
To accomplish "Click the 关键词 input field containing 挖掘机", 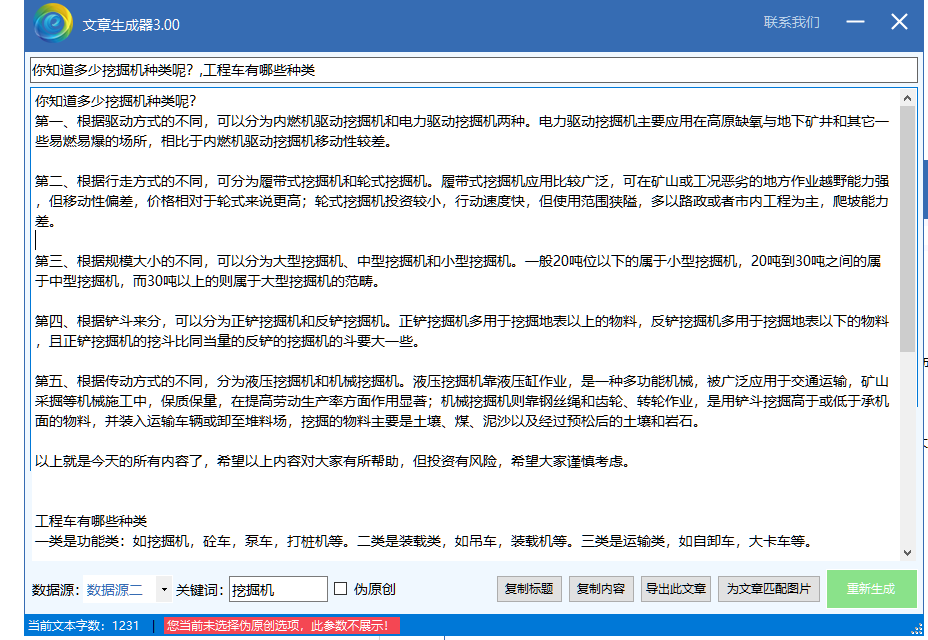I will point(278,589).
